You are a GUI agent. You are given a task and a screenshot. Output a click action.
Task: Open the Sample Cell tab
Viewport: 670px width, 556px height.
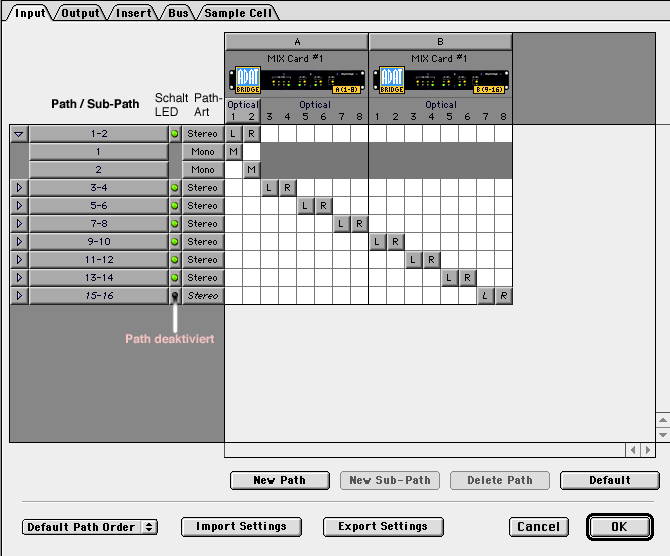click(x=240, y=13)
